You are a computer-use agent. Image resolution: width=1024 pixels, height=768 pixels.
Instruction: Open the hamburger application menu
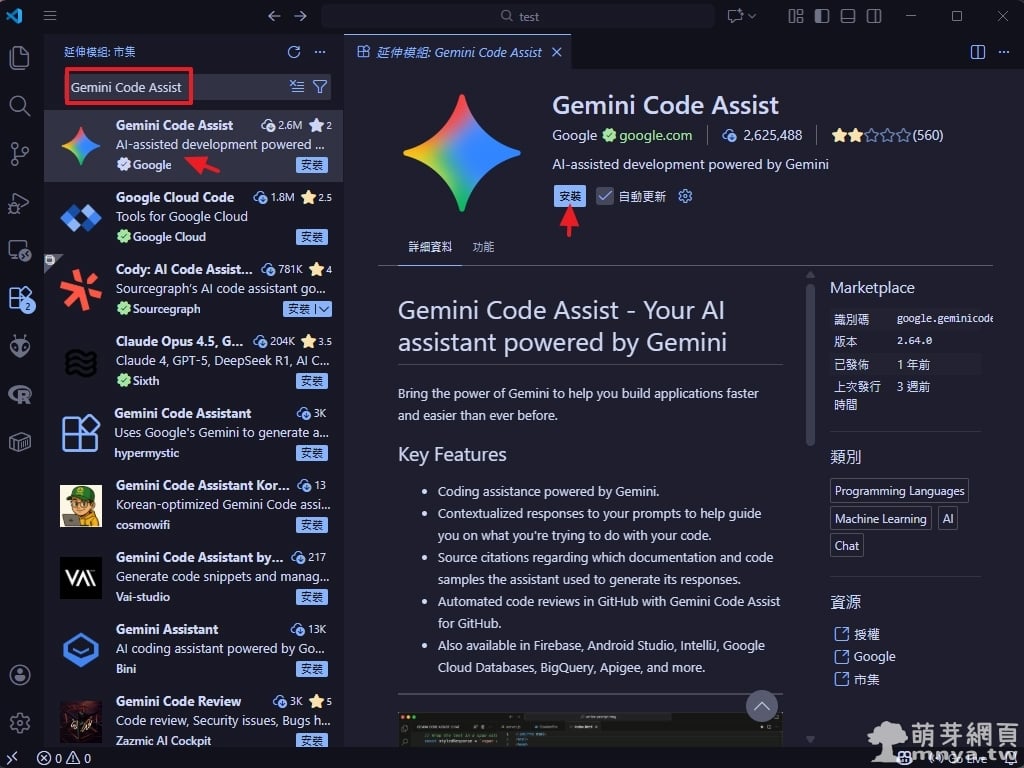point(50,16)
